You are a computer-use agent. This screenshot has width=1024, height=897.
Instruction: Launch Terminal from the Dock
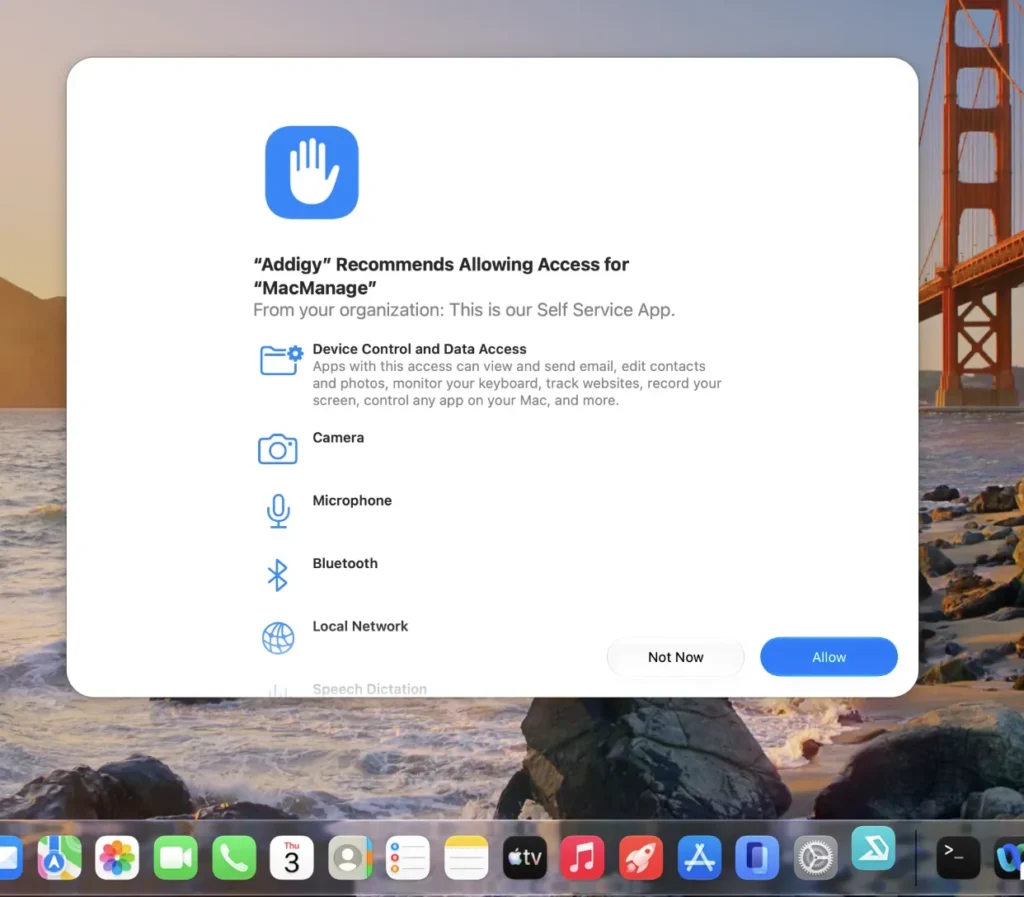[958, 857]
